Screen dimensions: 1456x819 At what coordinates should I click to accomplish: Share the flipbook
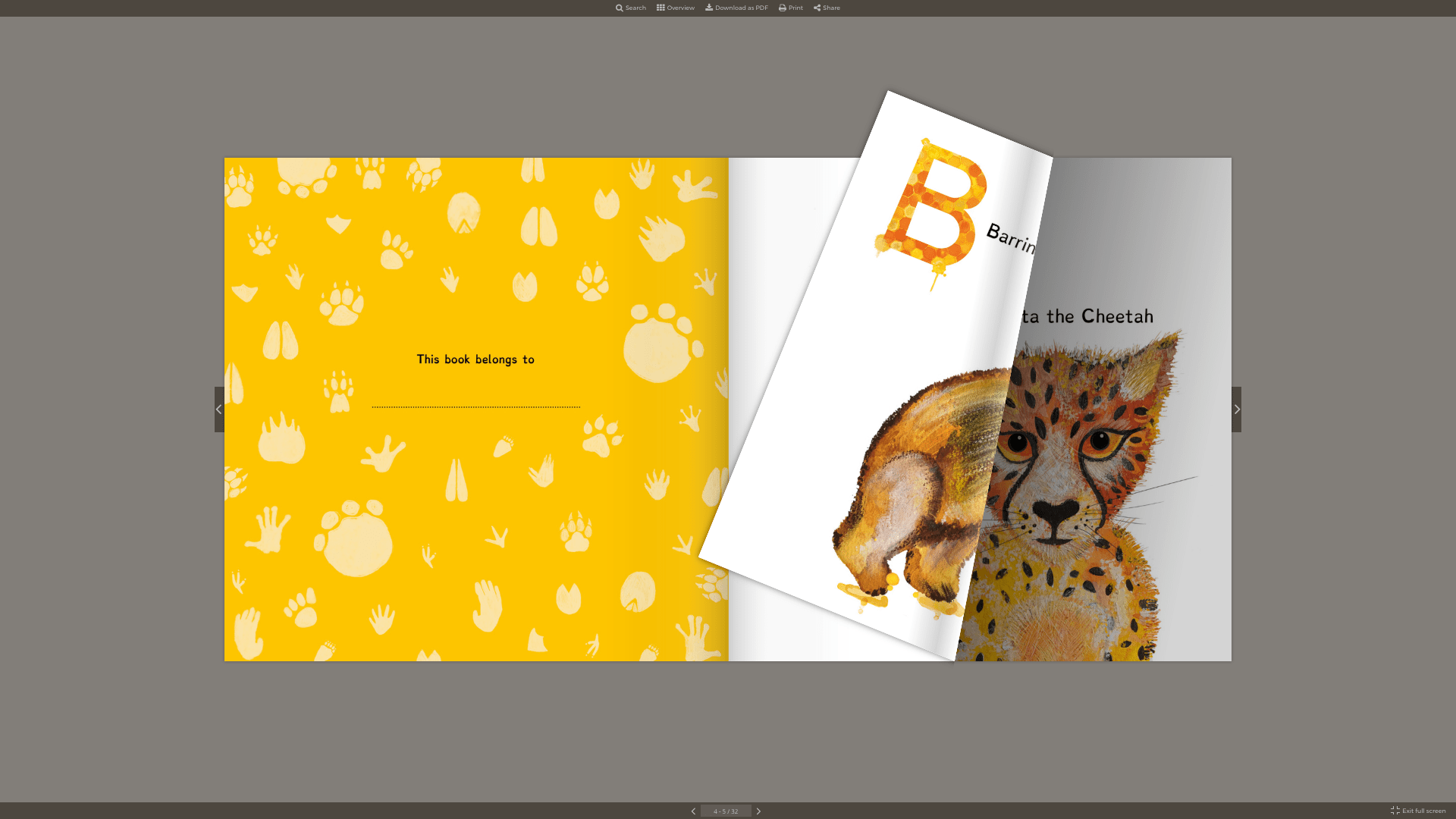click(827, 8)
